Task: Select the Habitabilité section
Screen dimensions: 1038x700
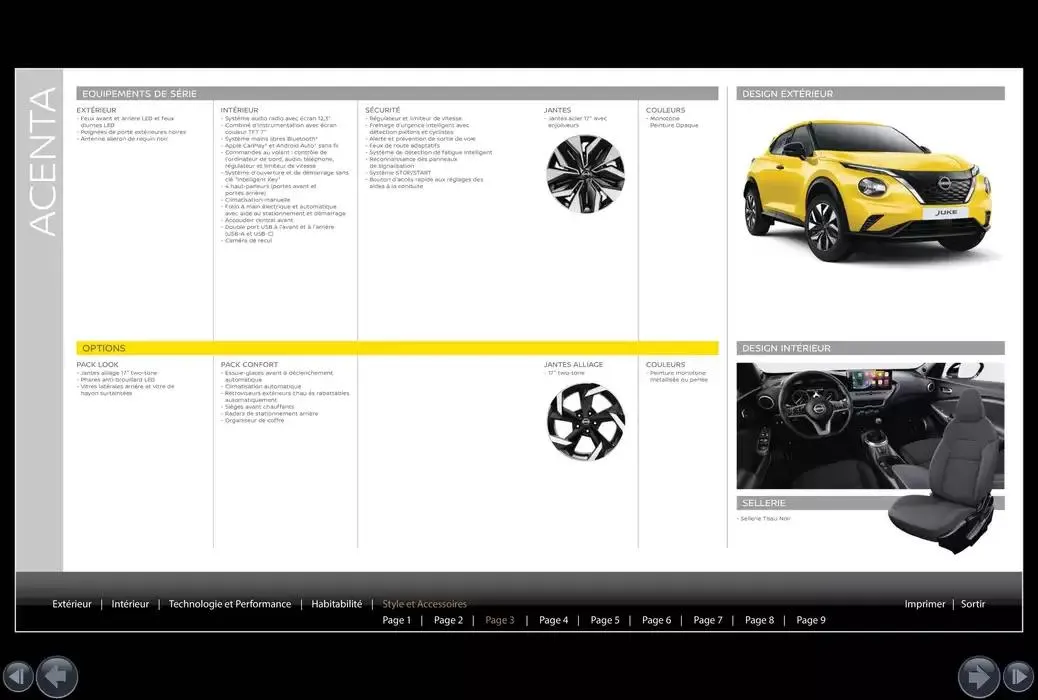Action: [336, 604]
